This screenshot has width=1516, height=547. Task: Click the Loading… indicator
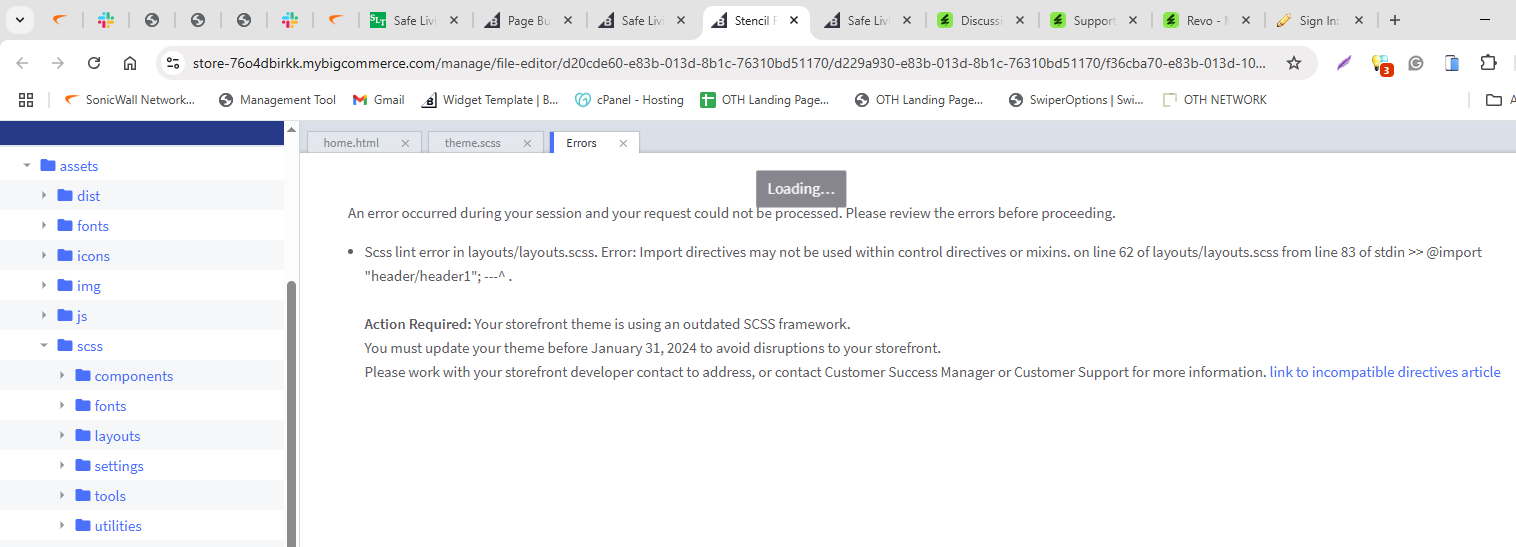coord(801,189)
